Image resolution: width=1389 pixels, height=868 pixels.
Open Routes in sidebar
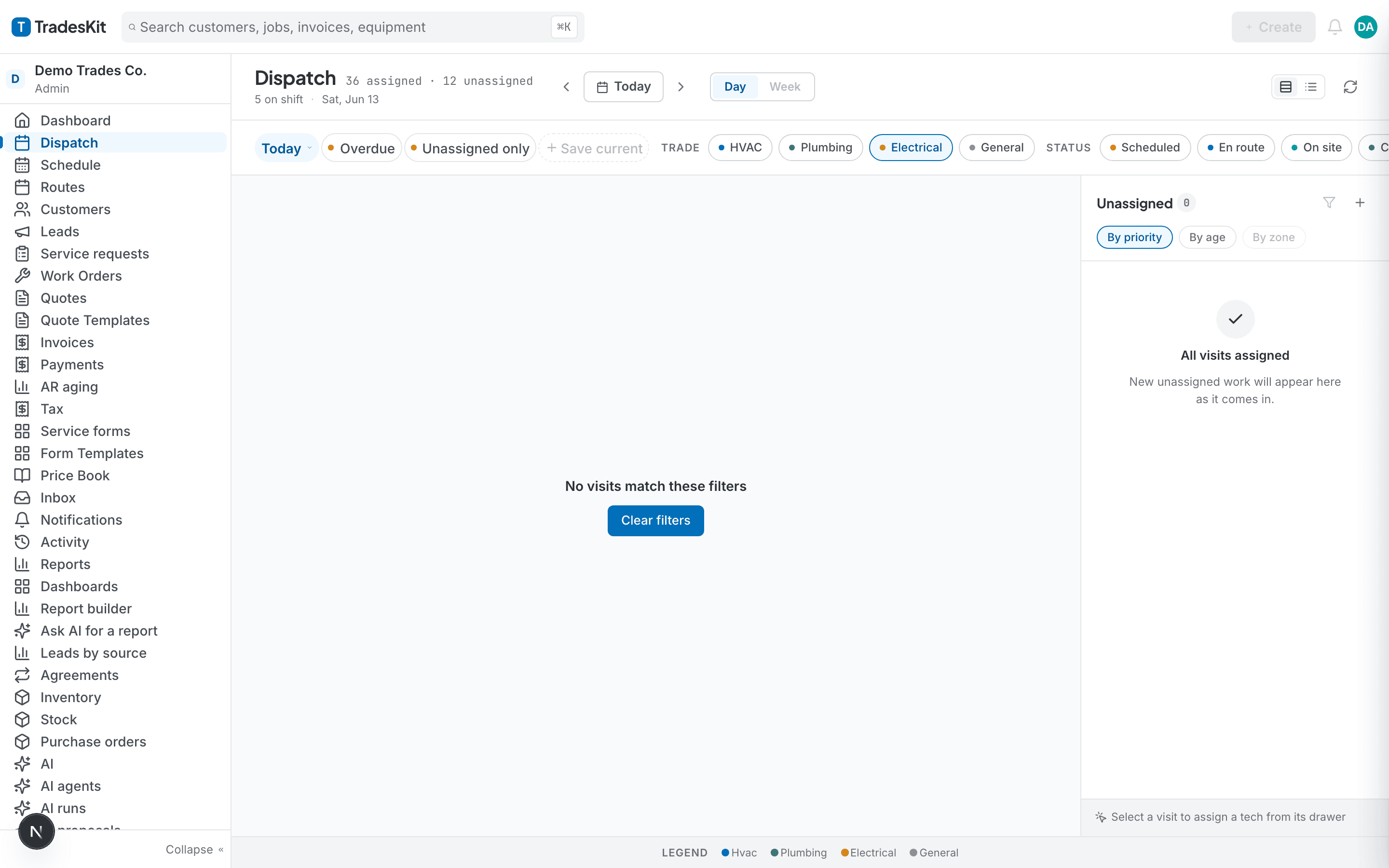click(x=115, y=187)
